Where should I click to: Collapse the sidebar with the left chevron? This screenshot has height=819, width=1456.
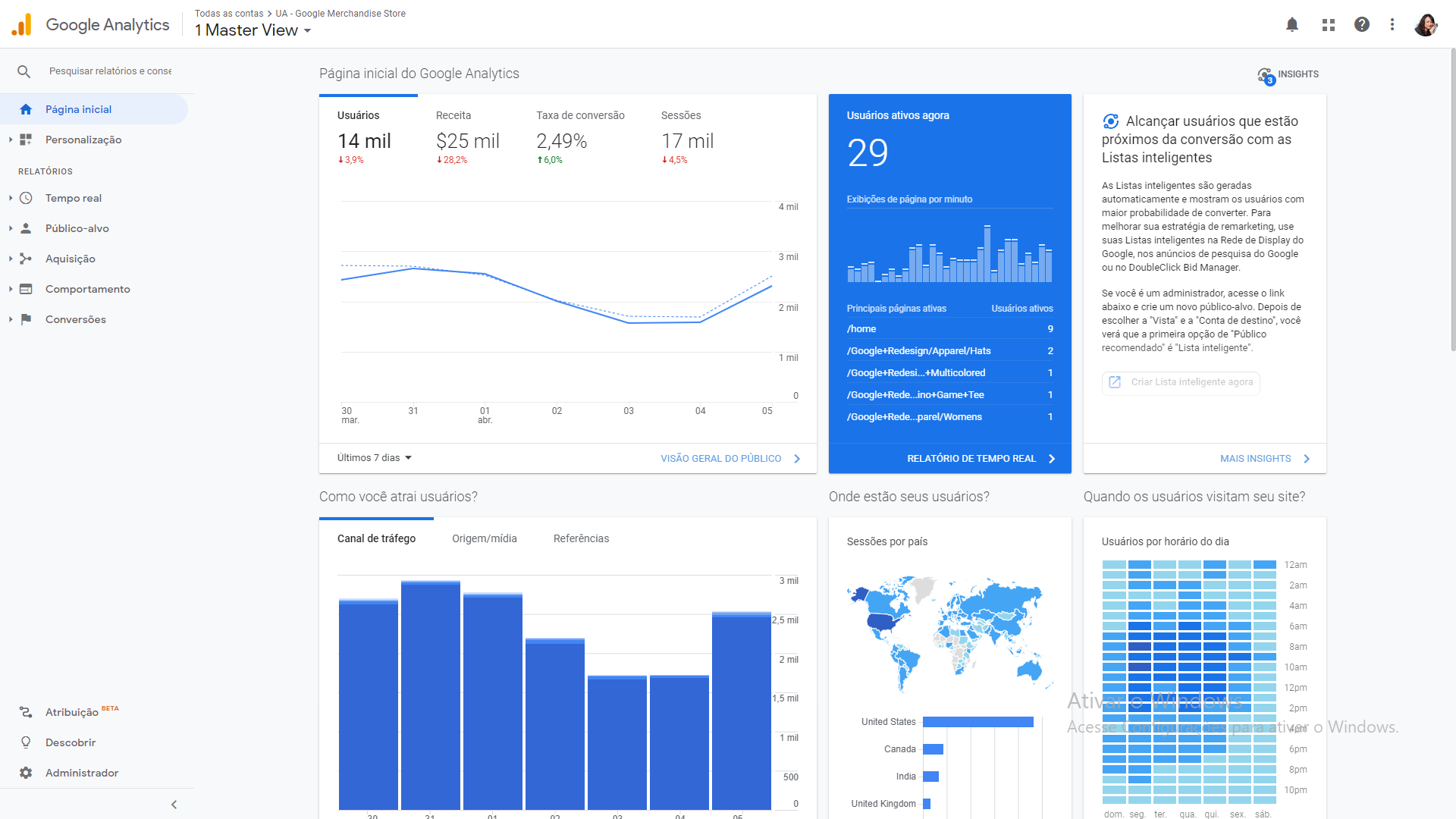tap(174, 805)
